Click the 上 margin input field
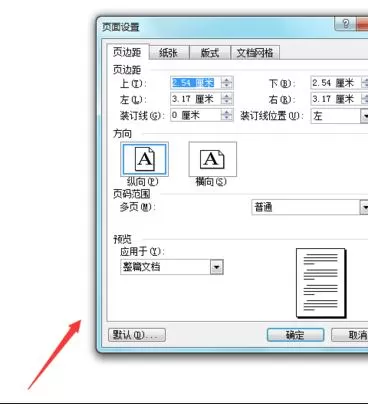The height and width of the screenshot is (410, 368). click(x=196, y=83)
